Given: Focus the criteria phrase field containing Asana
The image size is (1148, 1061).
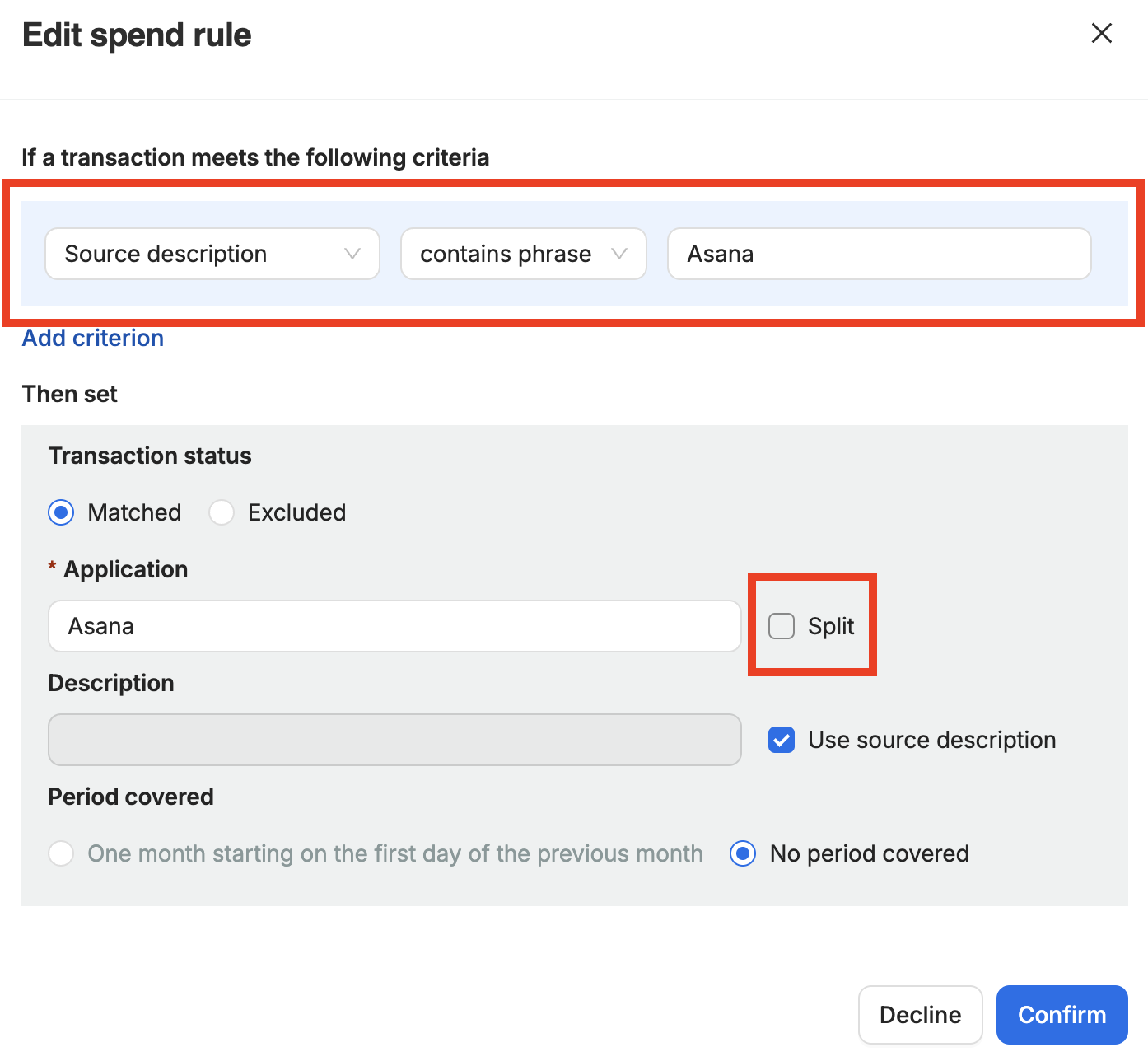Looking at the screenshot, I should (879, 254).
